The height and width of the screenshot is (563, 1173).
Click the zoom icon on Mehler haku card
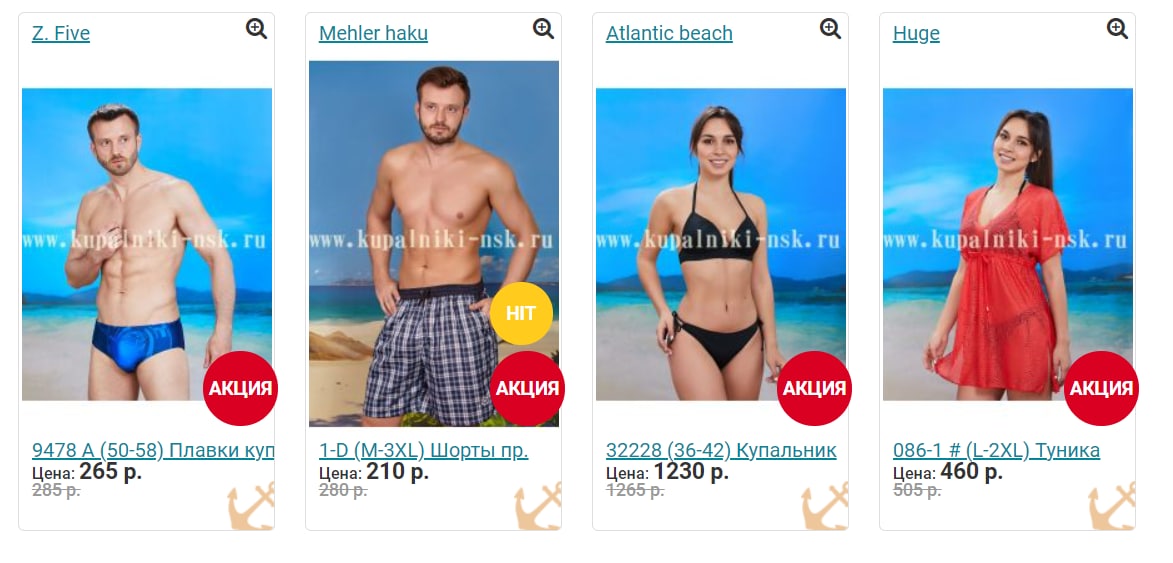pyautogui.click(x=543, y=29)
